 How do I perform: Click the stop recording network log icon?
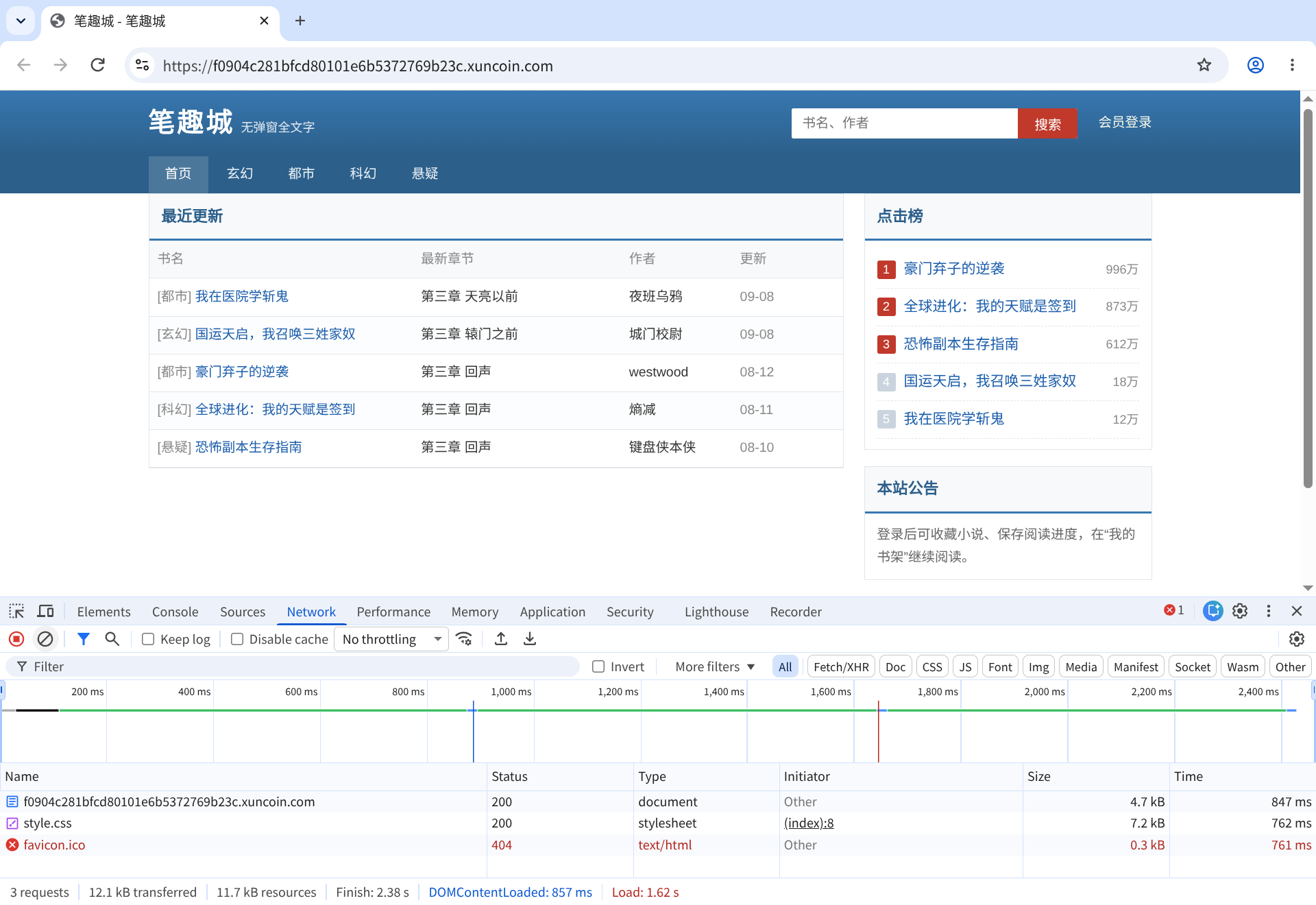[x=16, y=639]
